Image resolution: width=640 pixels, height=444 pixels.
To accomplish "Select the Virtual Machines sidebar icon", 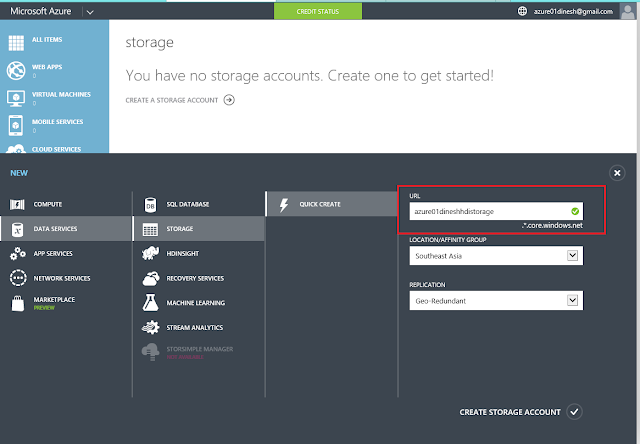I will (16, 99).
